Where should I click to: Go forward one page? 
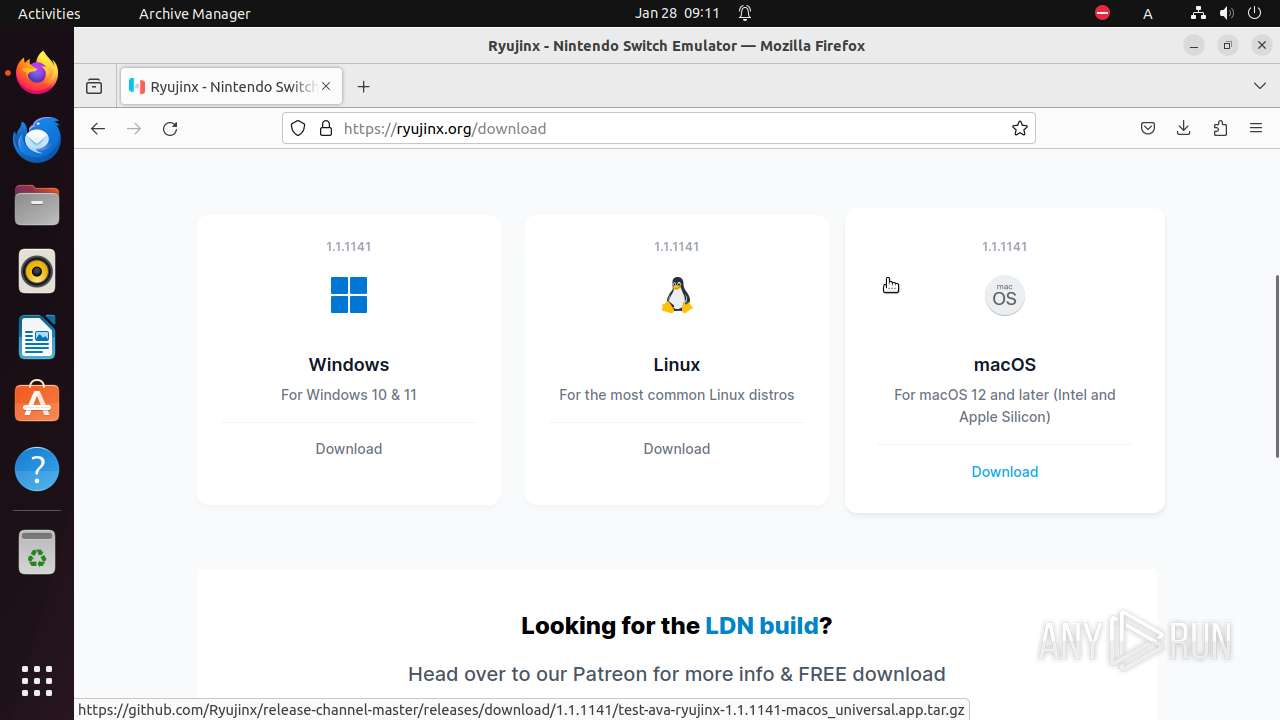coord(134,128)
